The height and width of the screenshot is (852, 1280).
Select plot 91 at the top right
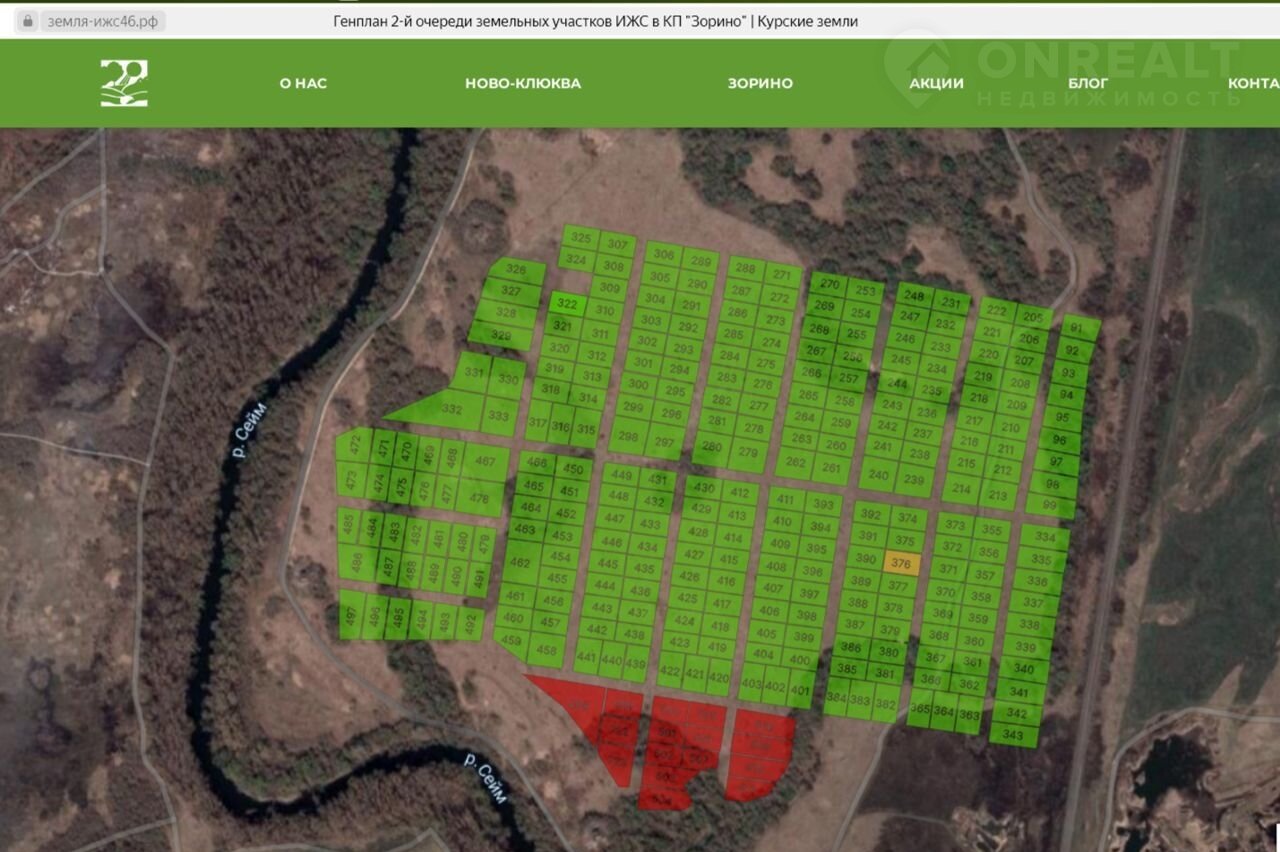tap(1077, 329)
